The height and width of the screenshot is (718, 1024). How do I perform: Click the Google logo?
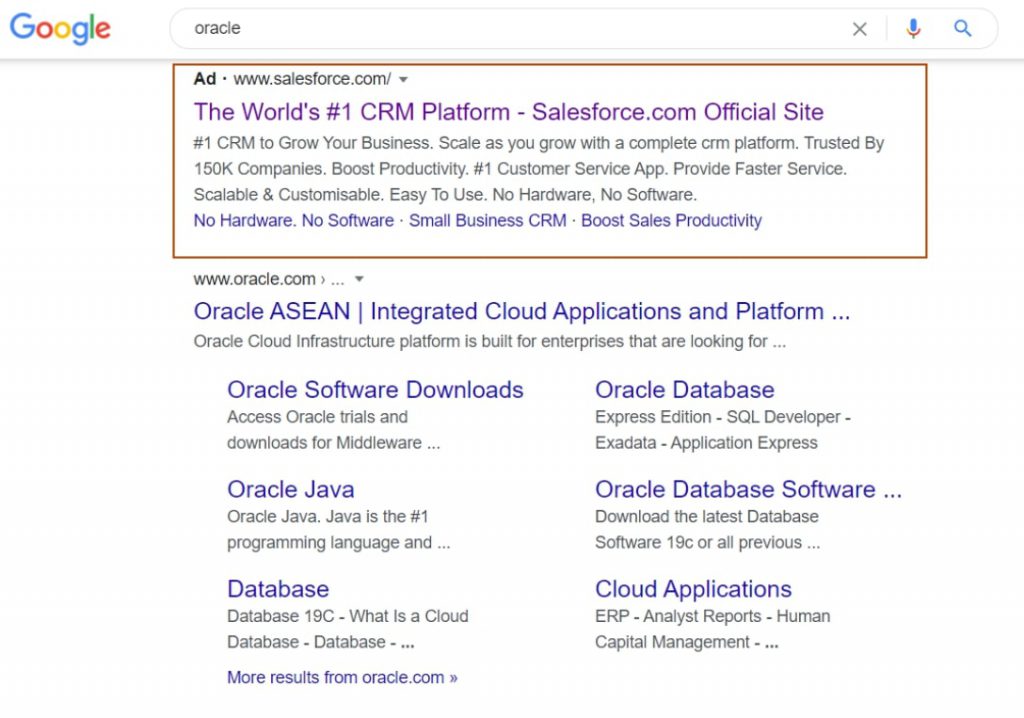coord(60,29)
